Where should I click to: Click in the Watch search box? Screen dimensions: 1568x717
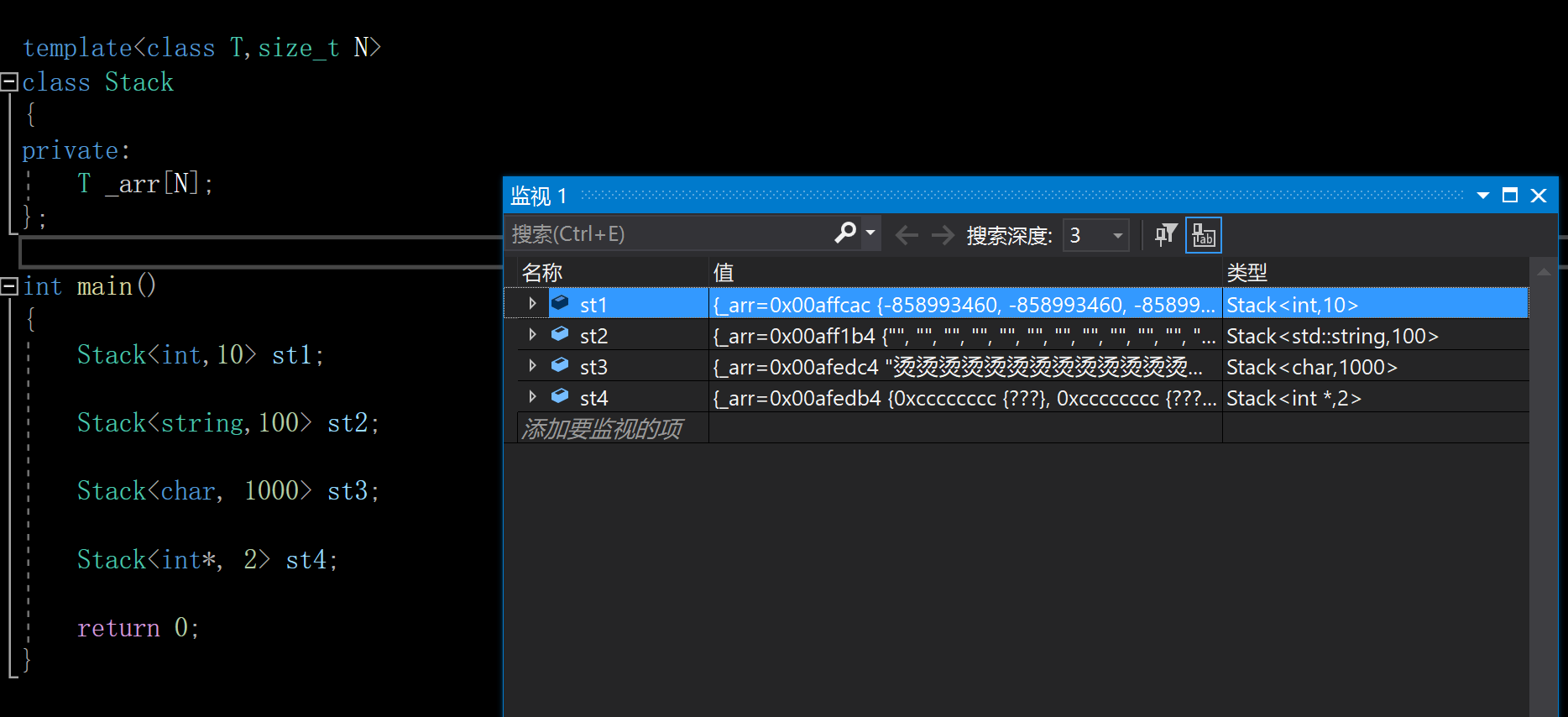pyautogui.click(x=672, y=234)
